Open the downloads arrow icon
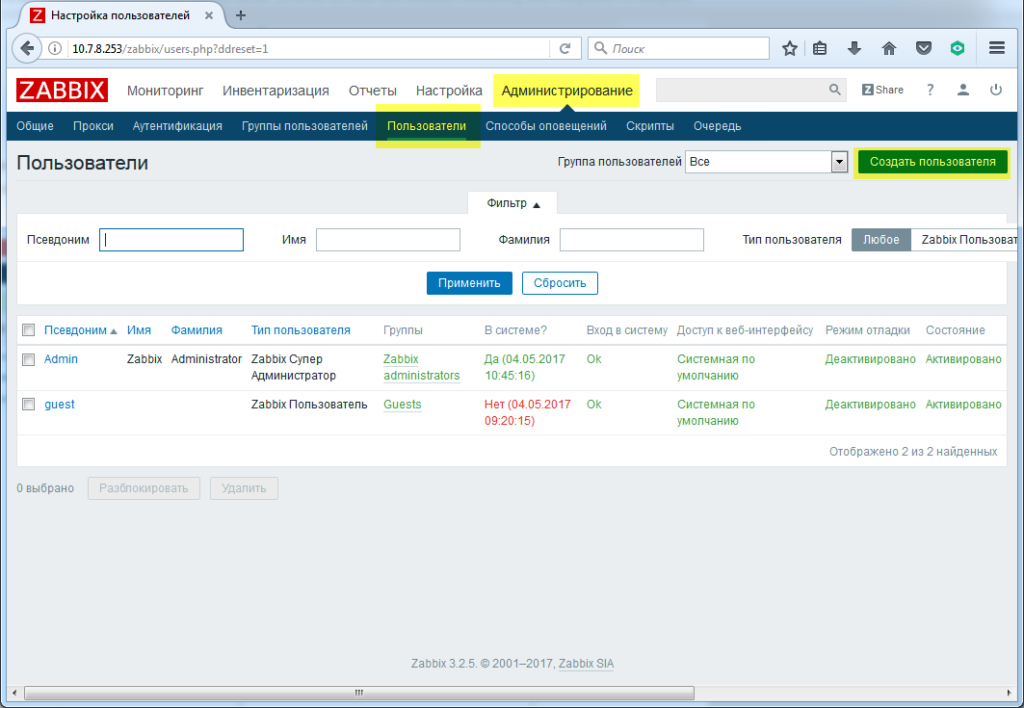 854,48
